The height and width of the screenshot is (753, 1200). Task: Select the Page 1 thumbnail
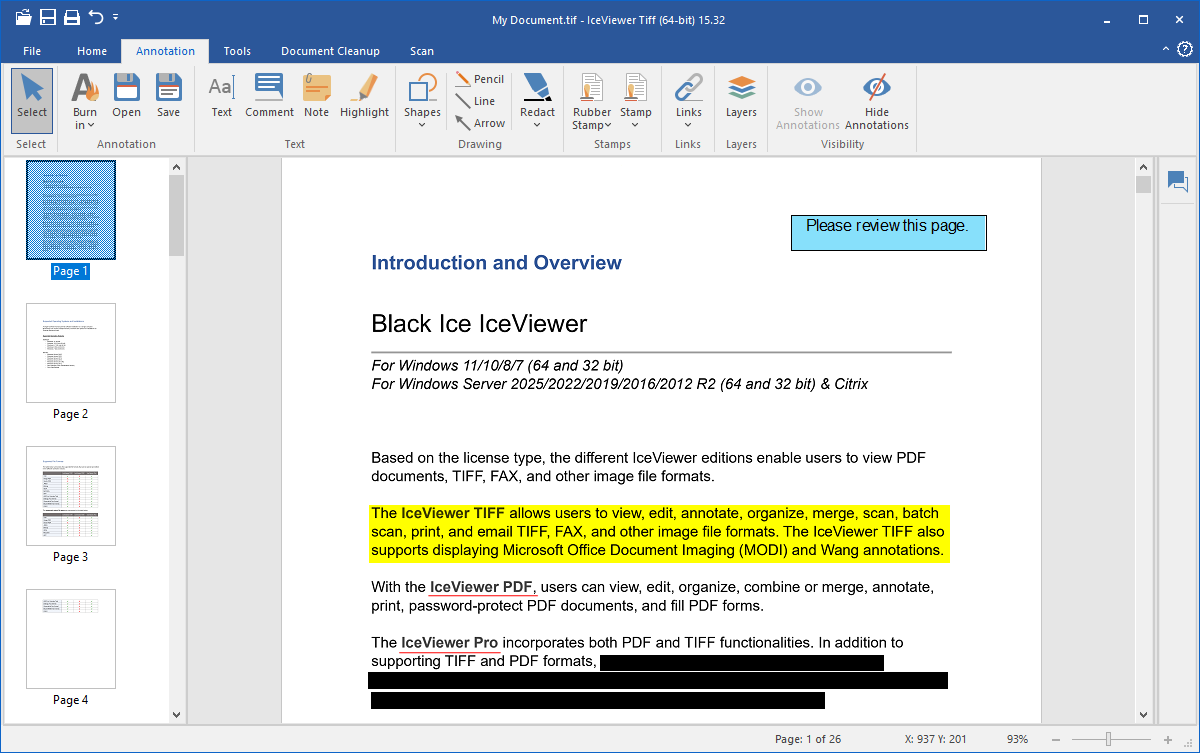(71, 210)
